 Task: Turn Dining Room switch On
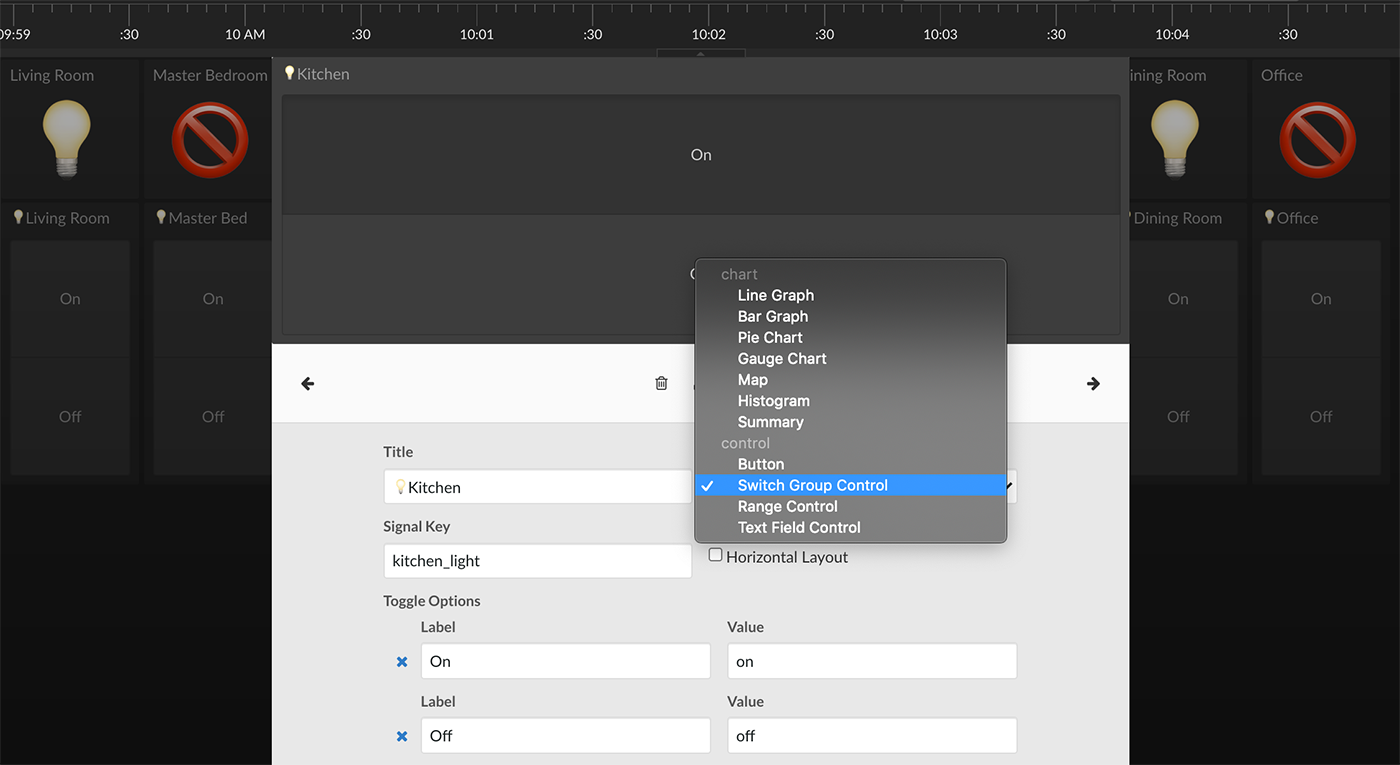[x=1178, y=298]
